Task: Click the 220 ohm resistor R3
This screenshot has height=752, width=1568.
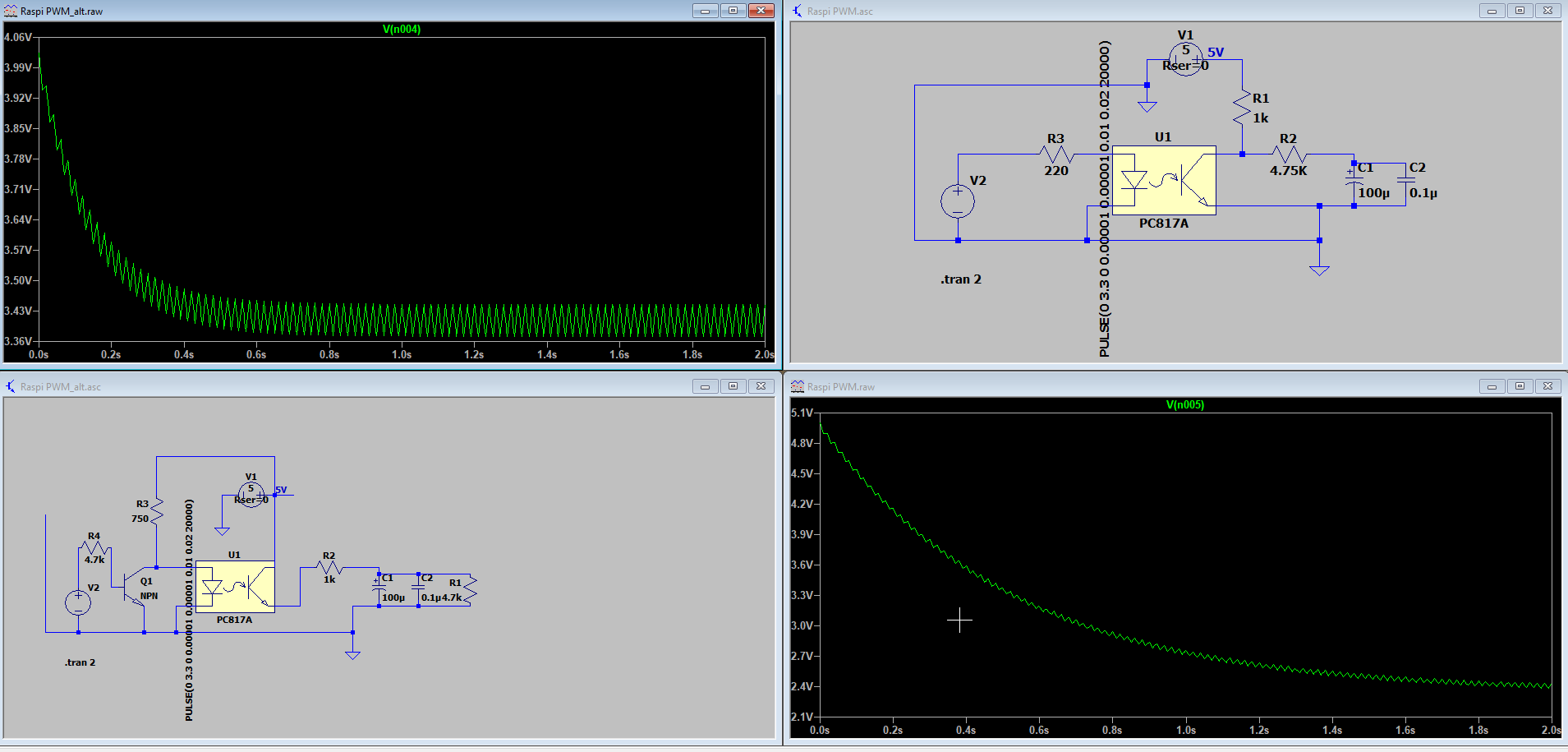Action: coord(1056,155)
